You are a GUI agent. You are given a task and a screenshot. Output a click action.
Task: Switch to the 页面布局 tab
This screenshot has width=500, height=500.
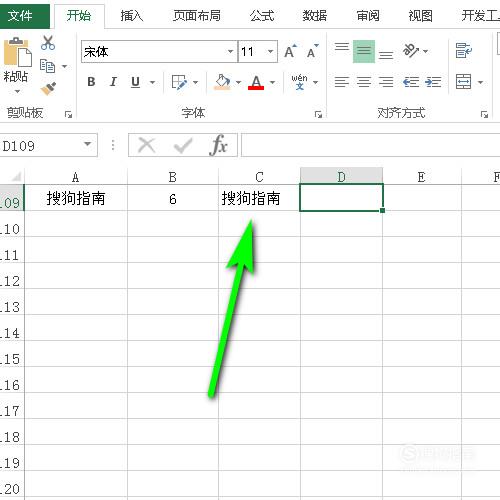[197, 16]
